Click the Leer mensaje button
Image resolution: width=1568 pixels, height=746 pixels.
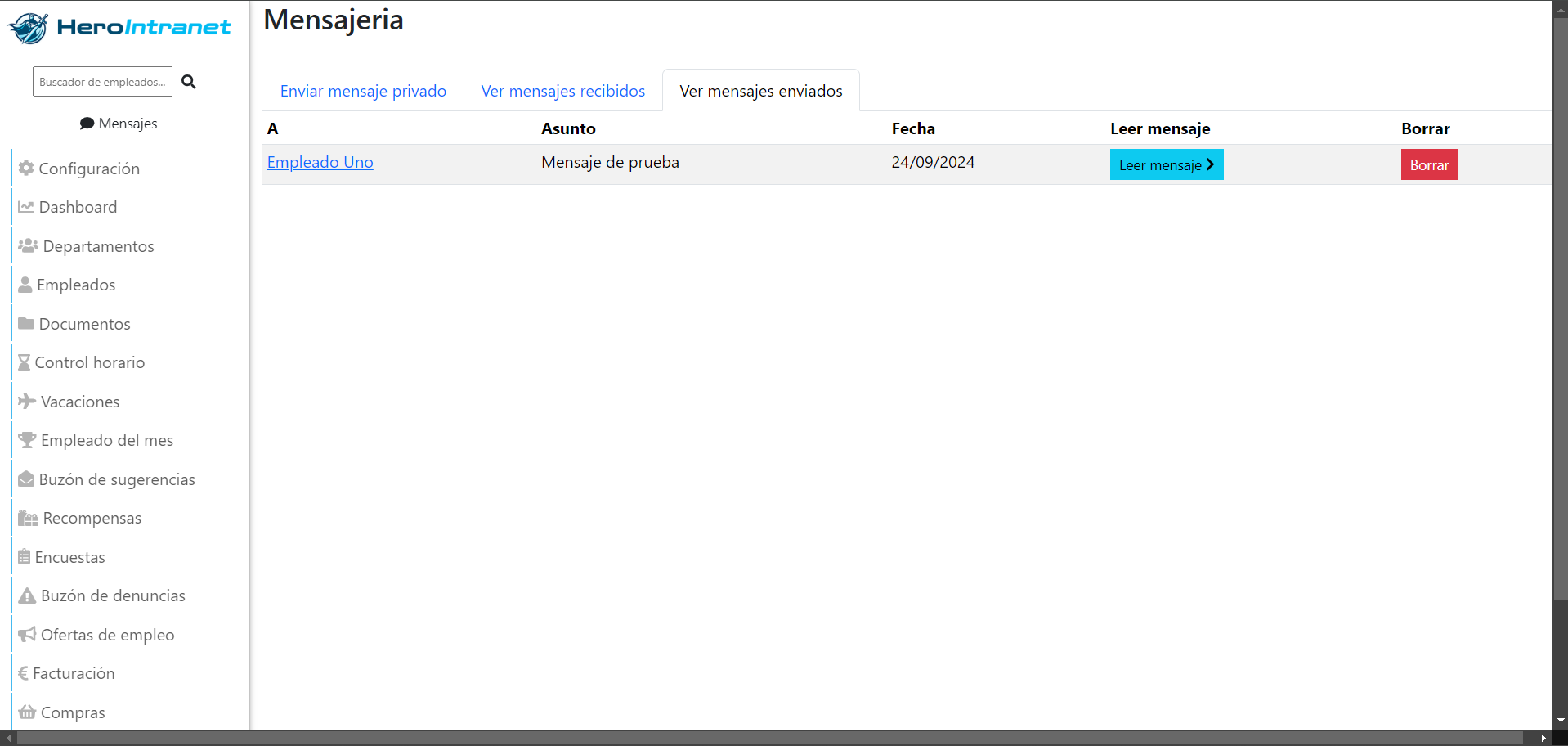1167,164
